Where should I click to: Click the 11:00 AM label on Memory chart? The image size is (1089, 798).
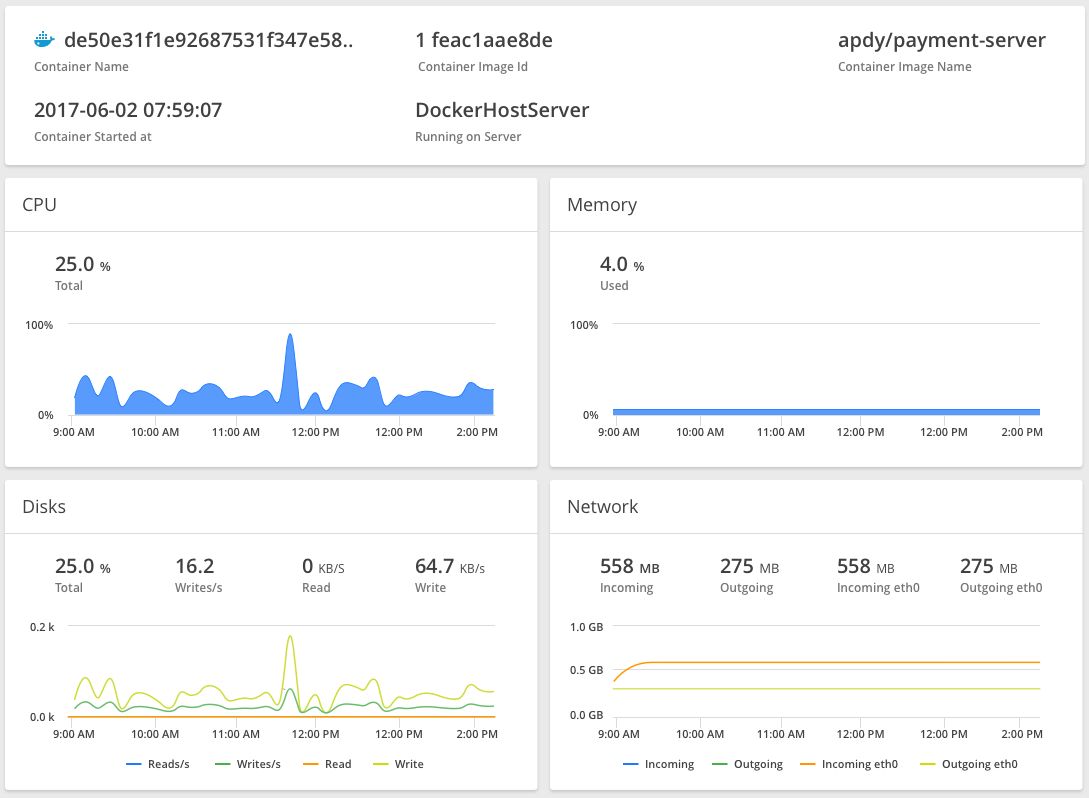(x=781, y=432)
